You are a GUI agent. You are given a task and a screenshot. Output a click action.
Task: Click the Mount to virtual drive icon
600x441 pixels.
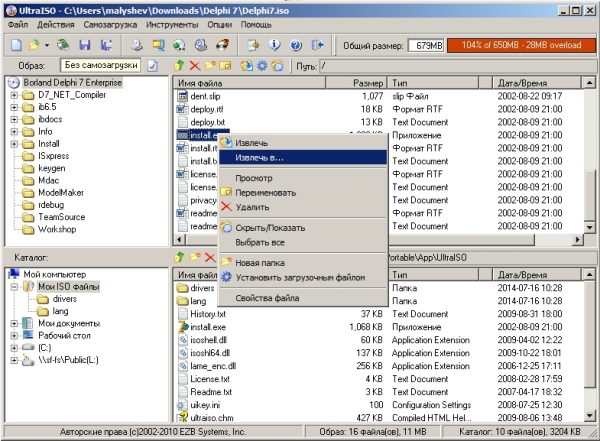tap(201, 45)
